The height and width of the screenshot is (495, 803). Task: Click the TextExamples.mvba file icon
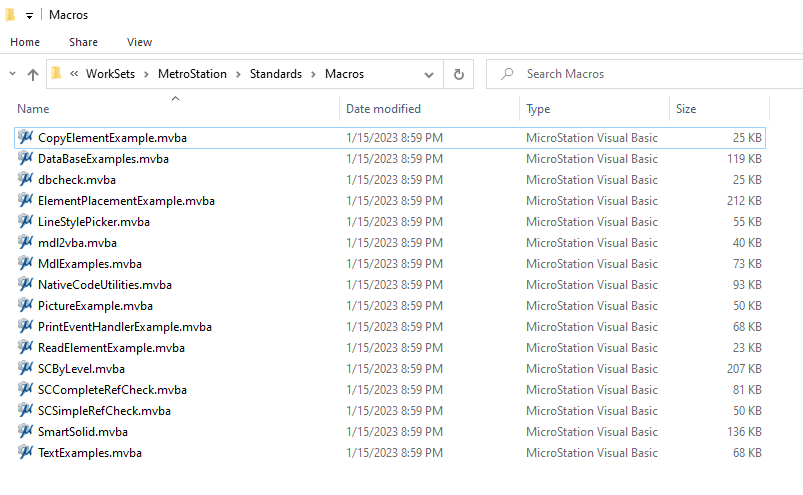pos(25,452)
